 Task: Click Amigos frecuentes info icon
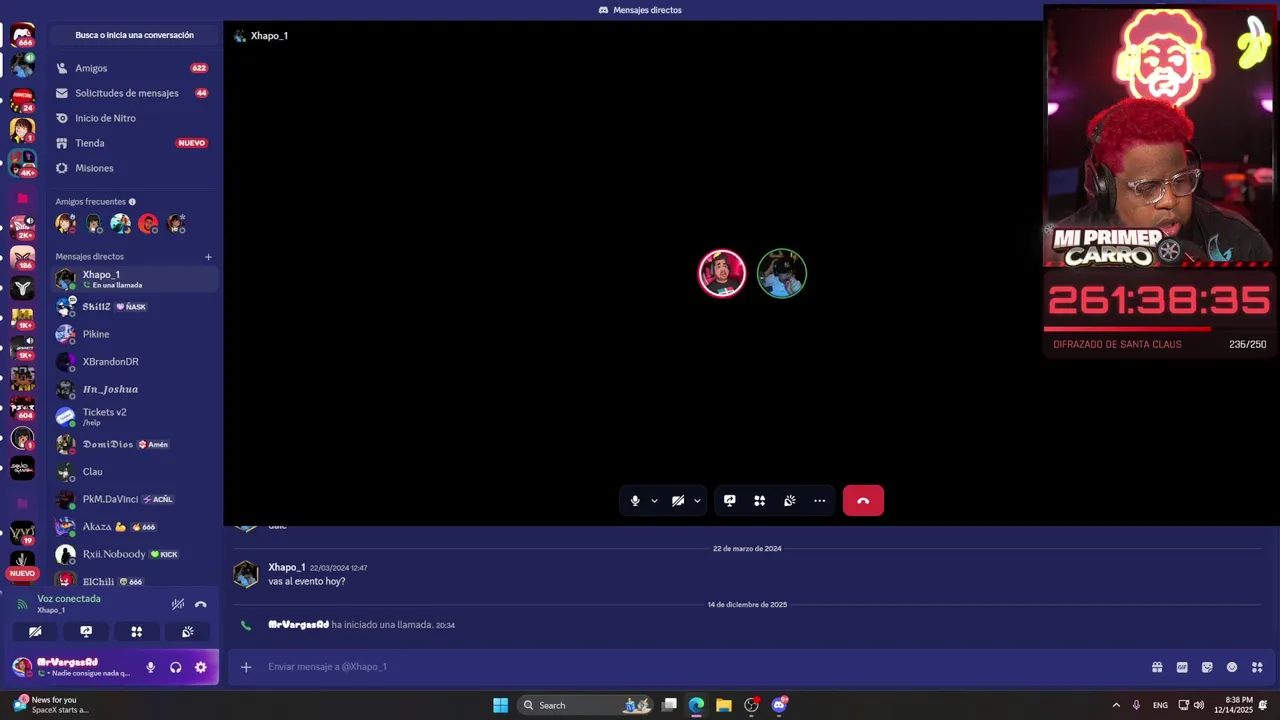point(132,202)
